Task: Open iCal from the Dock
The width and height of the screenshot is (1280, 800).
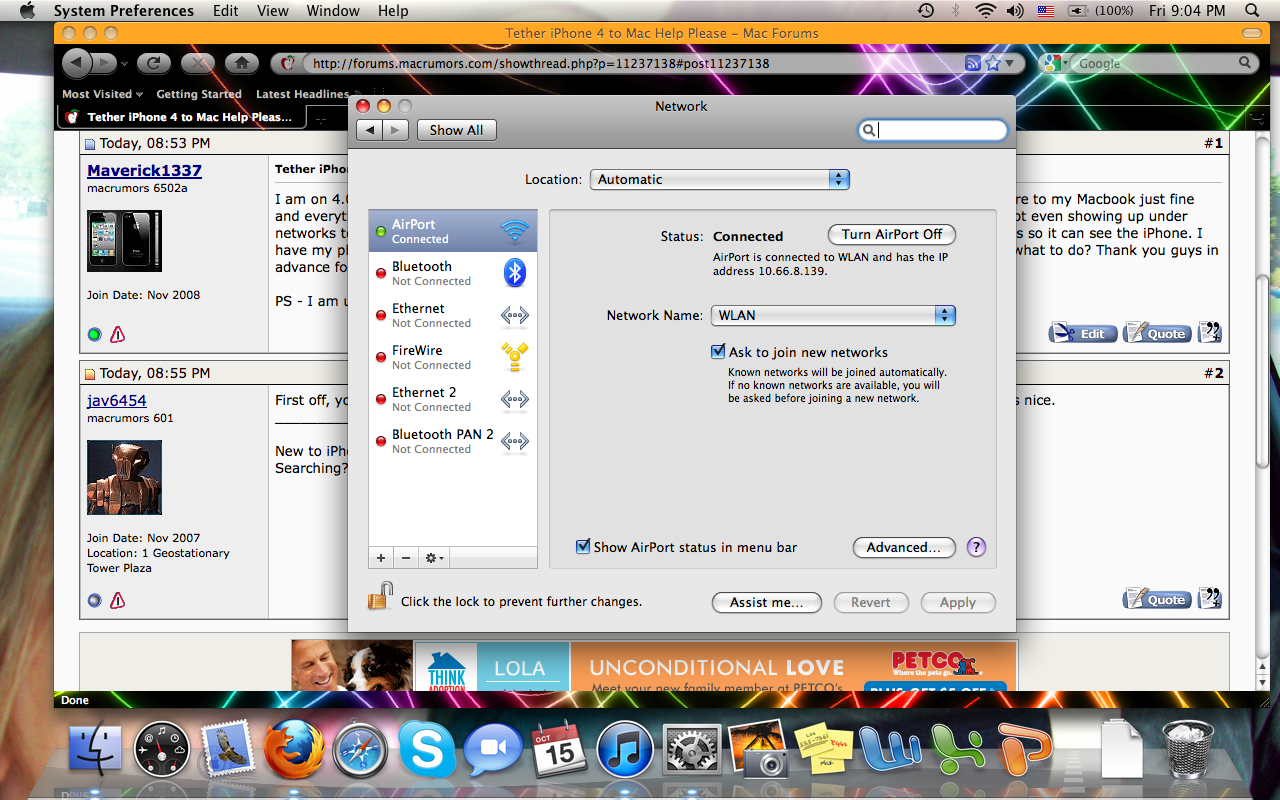Action: (x=559, y=750)
